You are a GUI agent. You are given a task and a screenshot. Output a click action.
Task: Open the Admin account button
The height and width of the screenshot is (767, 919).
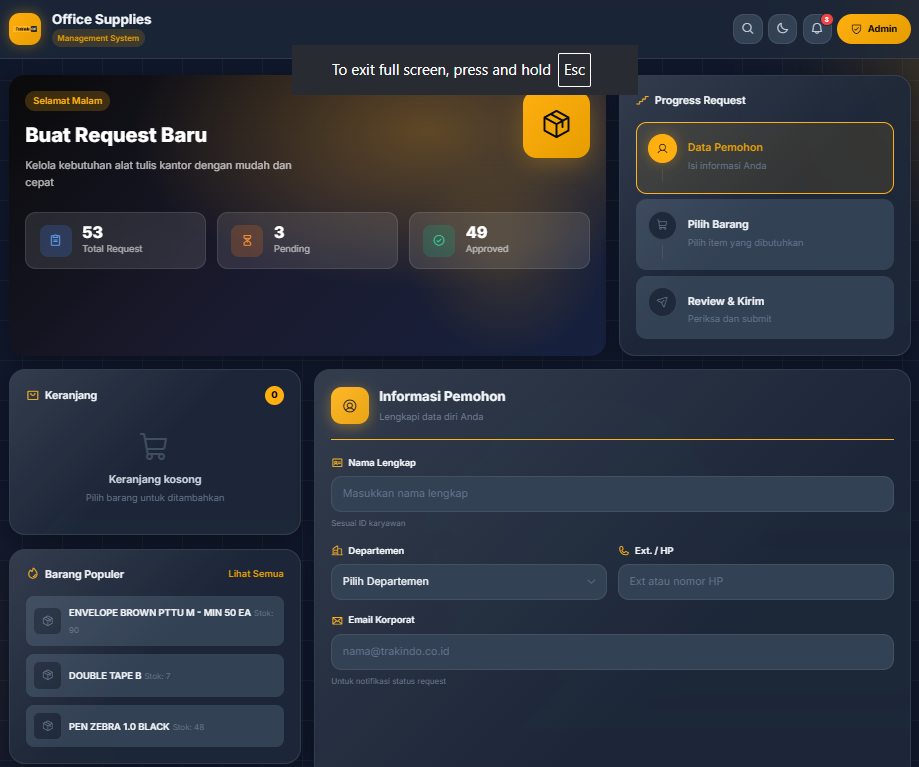click(873, 29)
